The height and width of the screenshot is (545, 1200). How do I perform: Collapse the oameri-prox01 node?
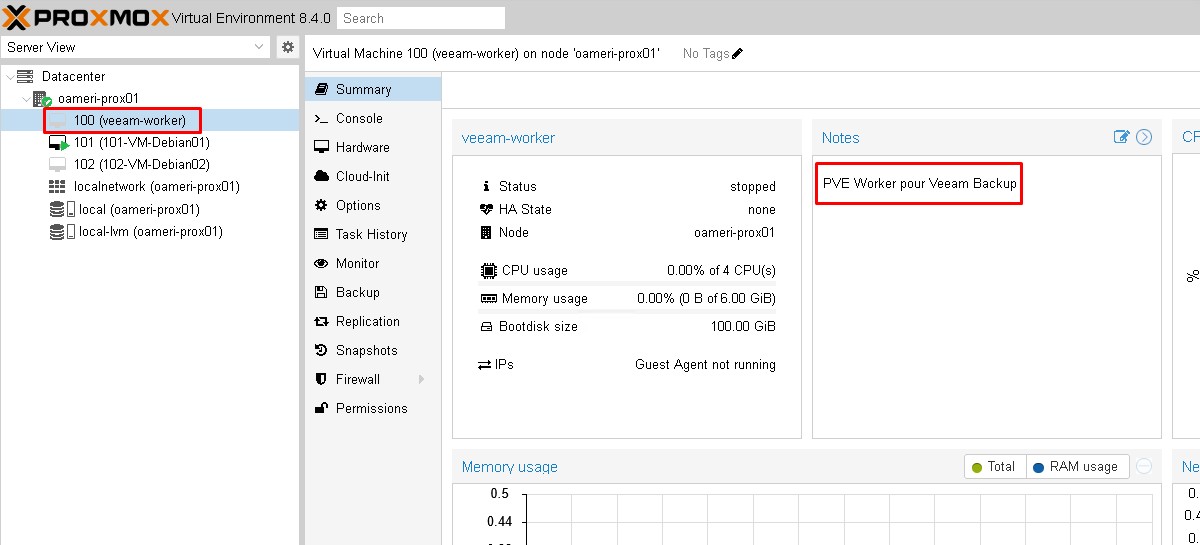tap(25, 99)
